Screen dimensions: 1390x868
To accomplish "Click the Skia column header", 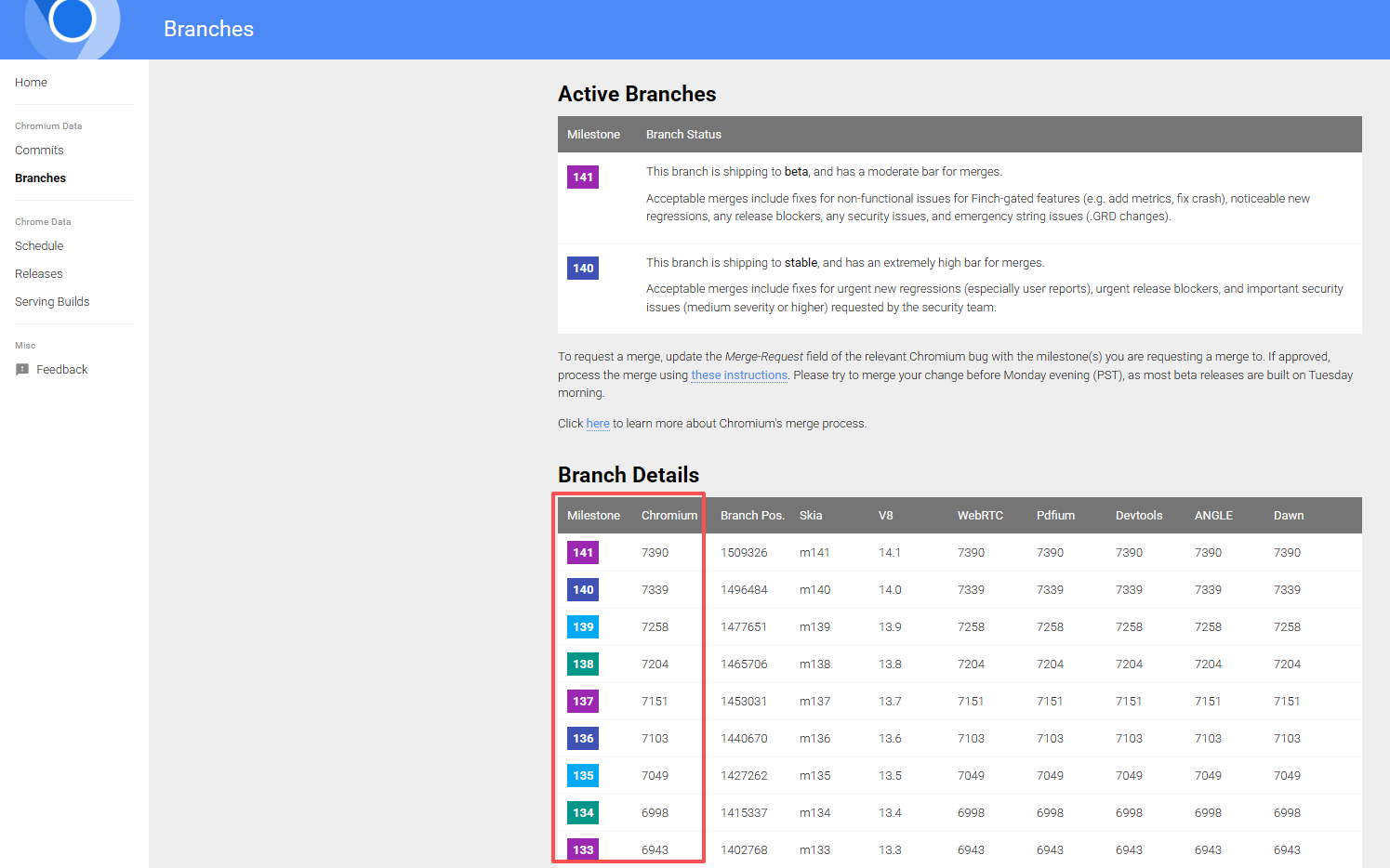I will [x=811, y=516].
